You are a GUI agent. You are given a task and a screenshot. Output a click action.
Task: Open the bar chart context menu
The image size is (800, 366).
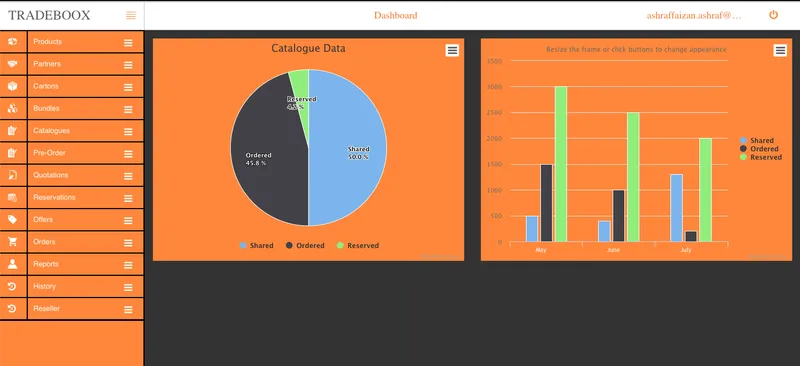tap(780, 50)
